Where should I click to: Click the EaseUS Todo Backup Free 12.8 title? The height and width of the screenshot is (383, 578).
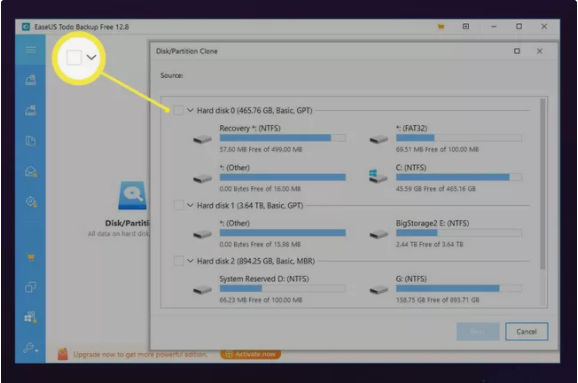81,27
